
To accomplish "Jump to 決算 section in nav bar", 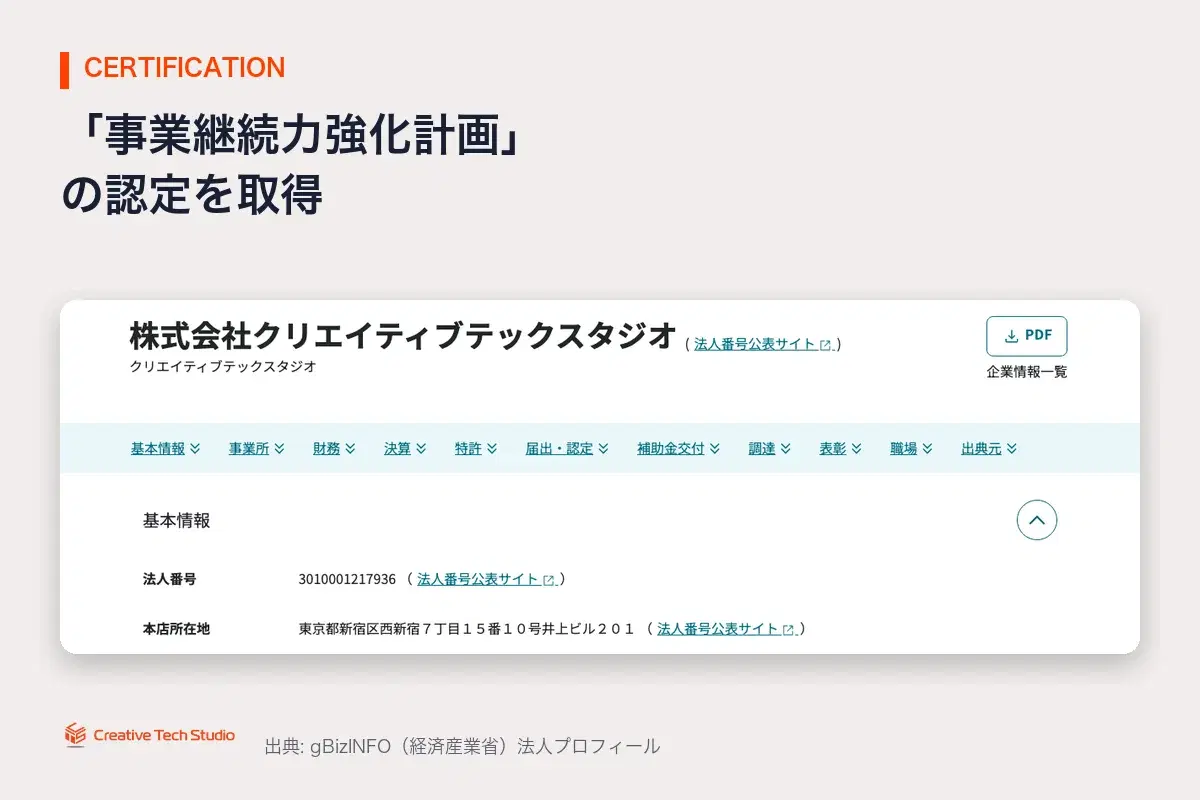I will 405,449.
